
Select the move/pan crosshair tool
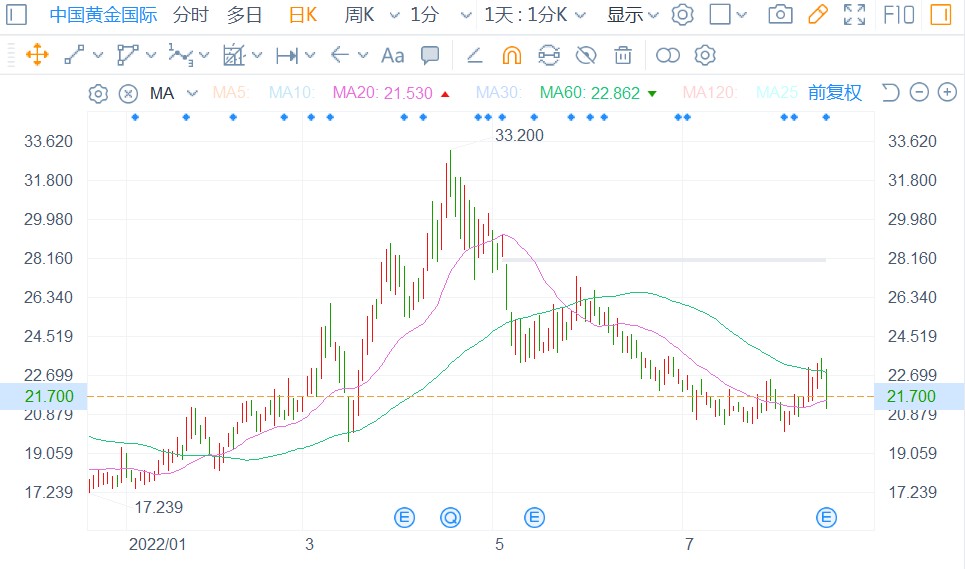(x=36, y=55)
